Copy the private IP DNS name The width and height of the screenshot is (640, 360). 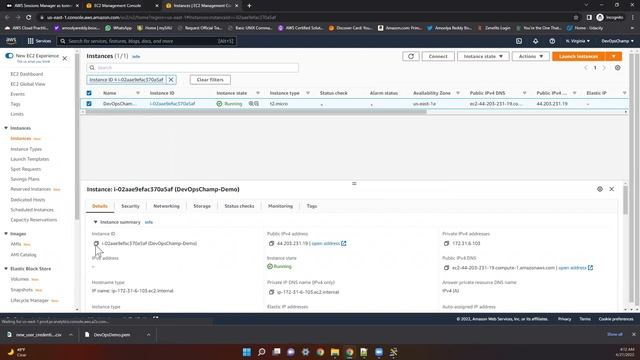(271, 292)
